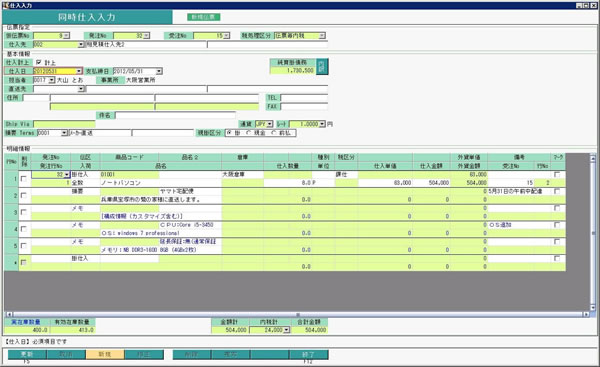Click the 外貨単価 column header
The height and width of the screenshot is (367, 600).
click(x=469, y=157)
